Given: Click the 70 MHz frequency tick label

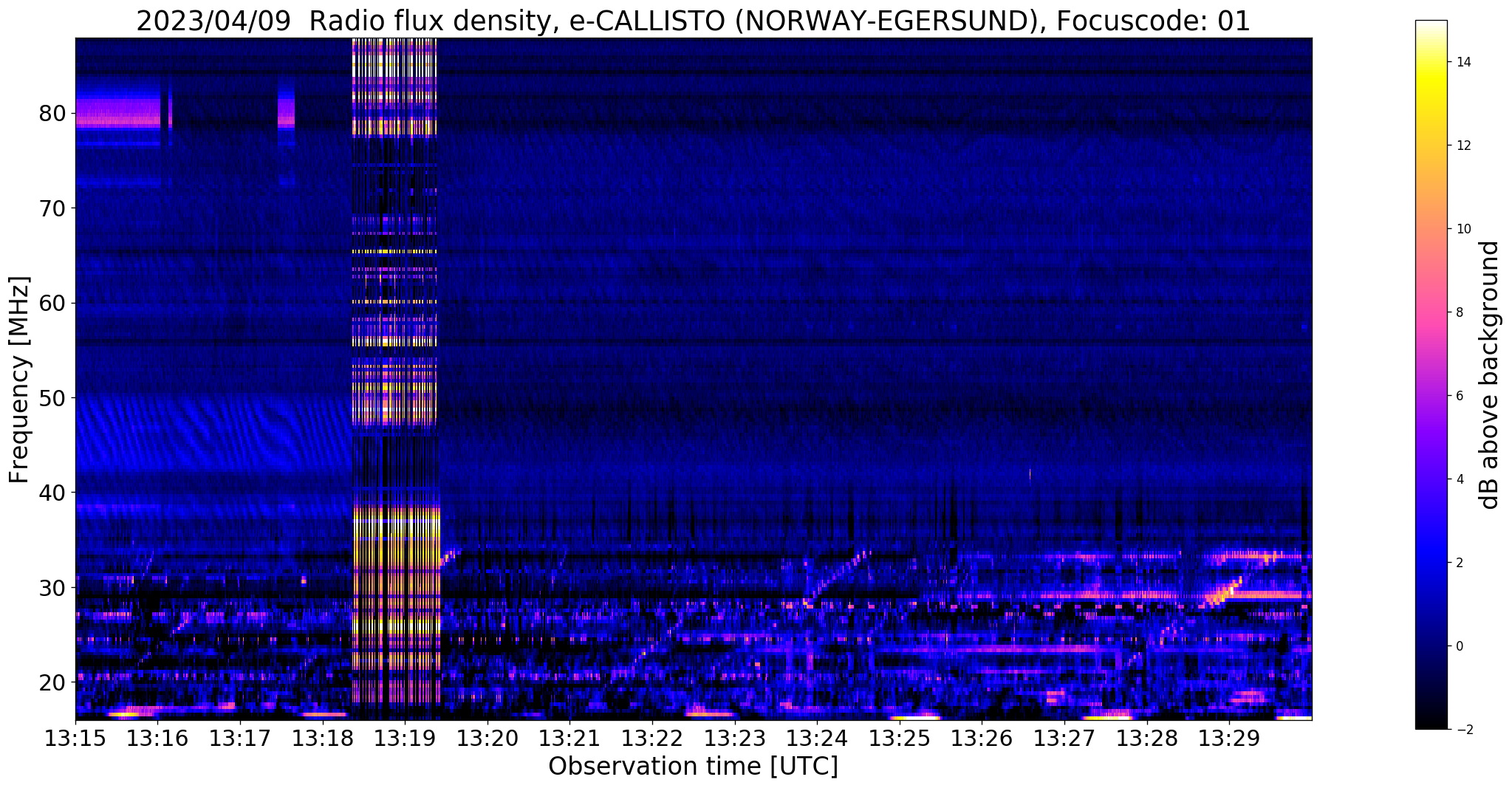Looking at the screenshot, I should 52,208.
